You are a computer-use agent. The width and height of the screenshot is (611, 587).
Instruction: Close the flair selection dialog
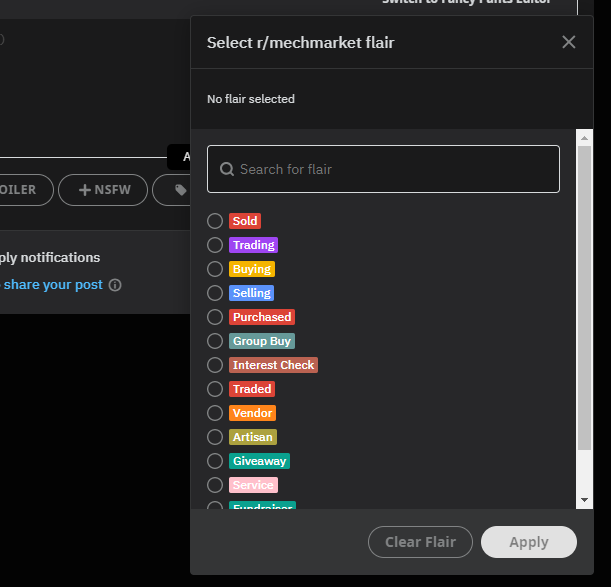pos(569,42)
